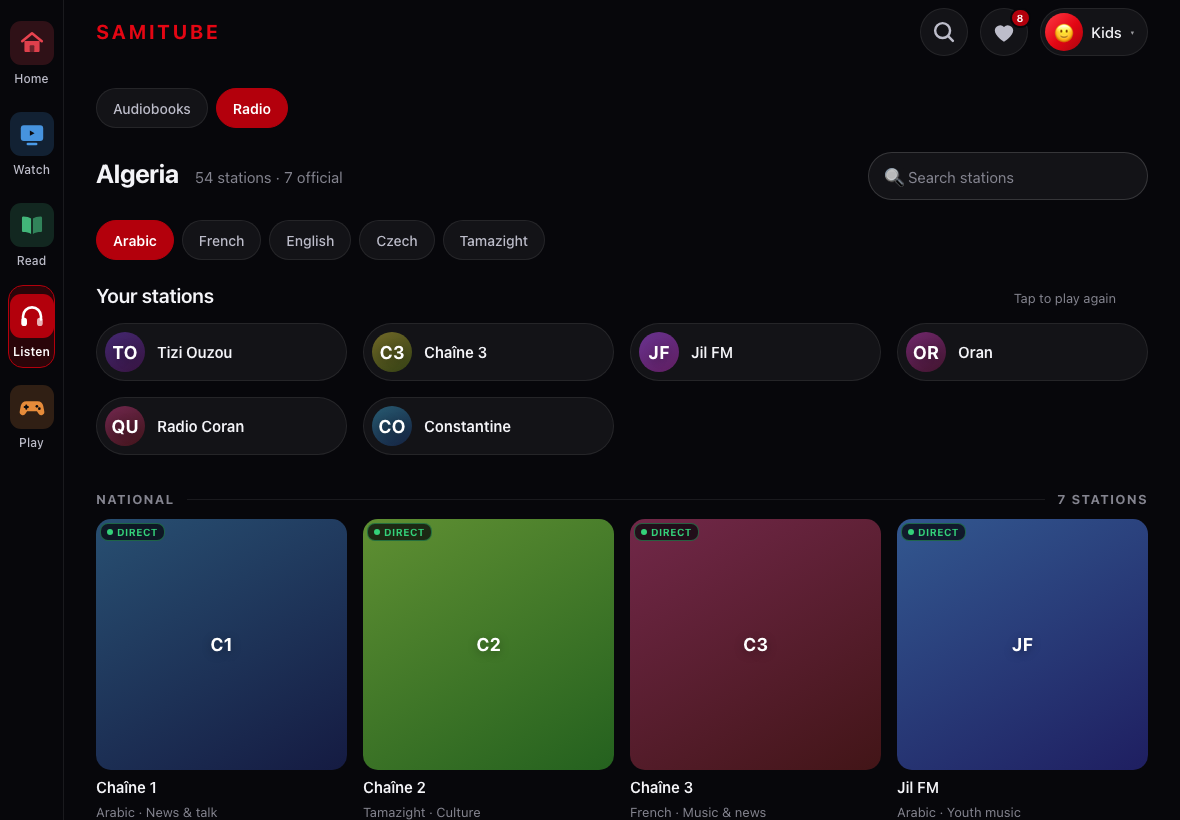Filter stations by Arabic
Screen dimensions: 1180x820
tap(135, 241)
